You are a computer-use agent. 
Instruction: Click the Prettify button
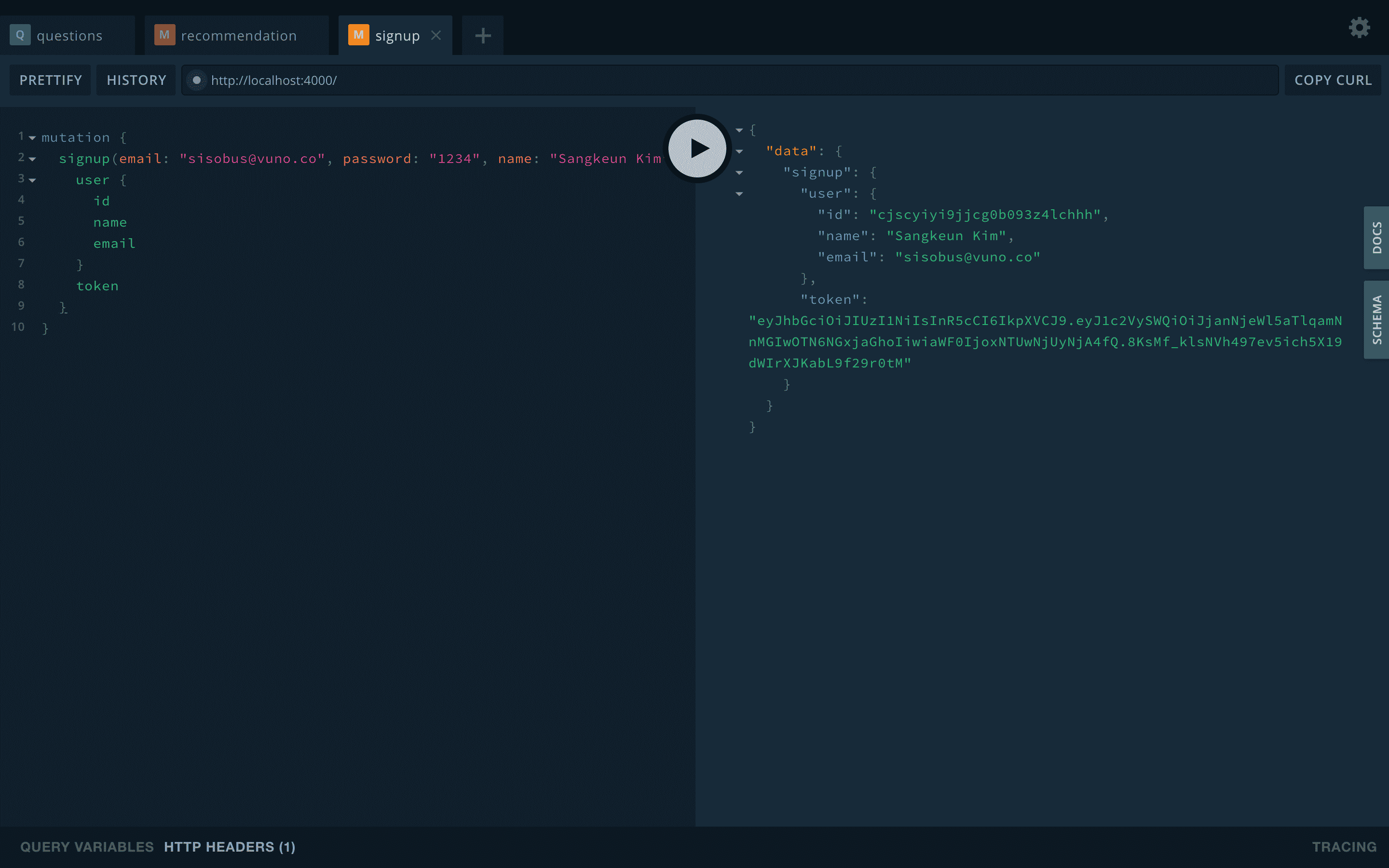point(51,81)
